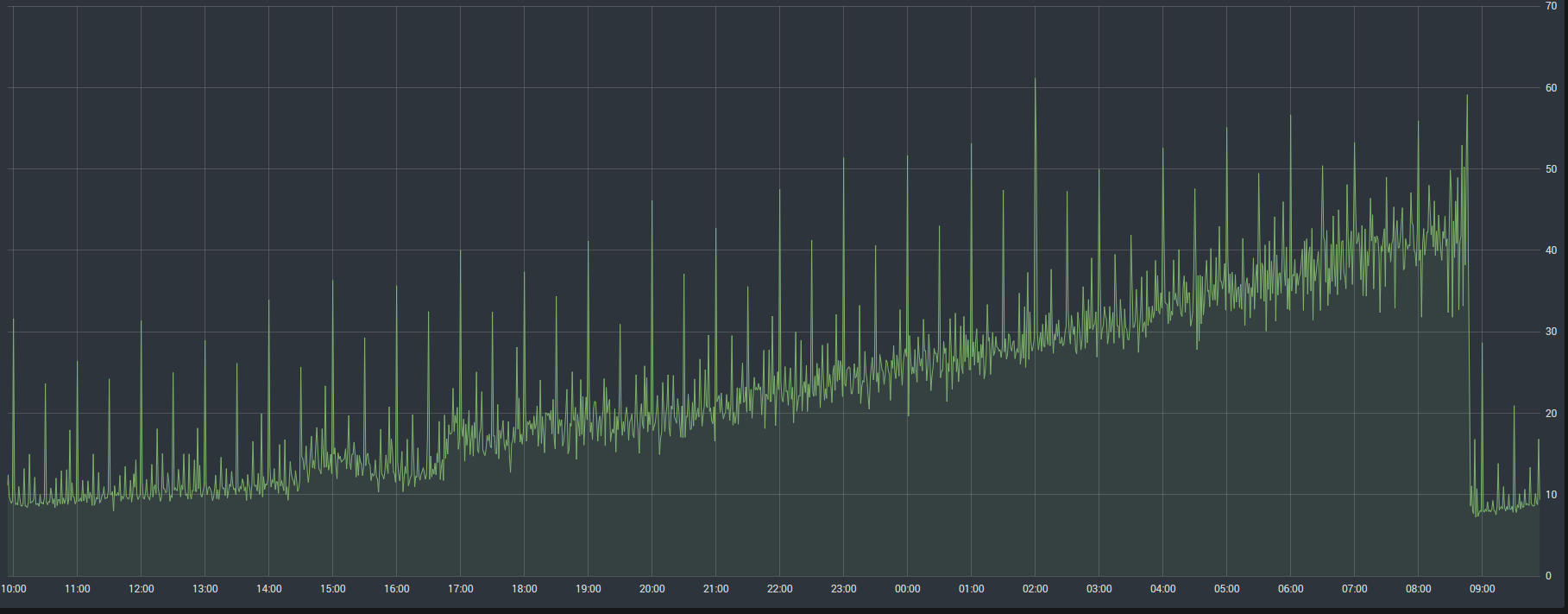This screenshot has height=614, width=1568.
Task: Click the 00:00 time axis label
Action: click(908, 589)
